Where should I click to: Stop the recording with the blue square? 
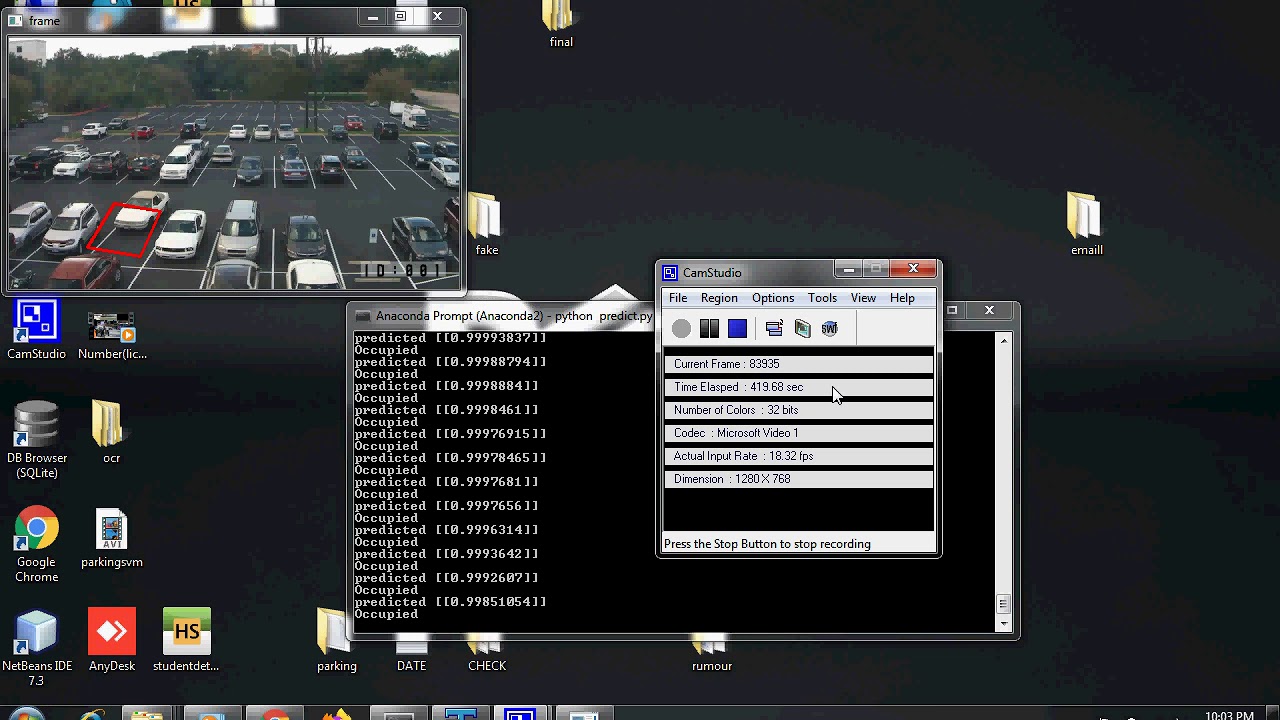pos(737,328)
